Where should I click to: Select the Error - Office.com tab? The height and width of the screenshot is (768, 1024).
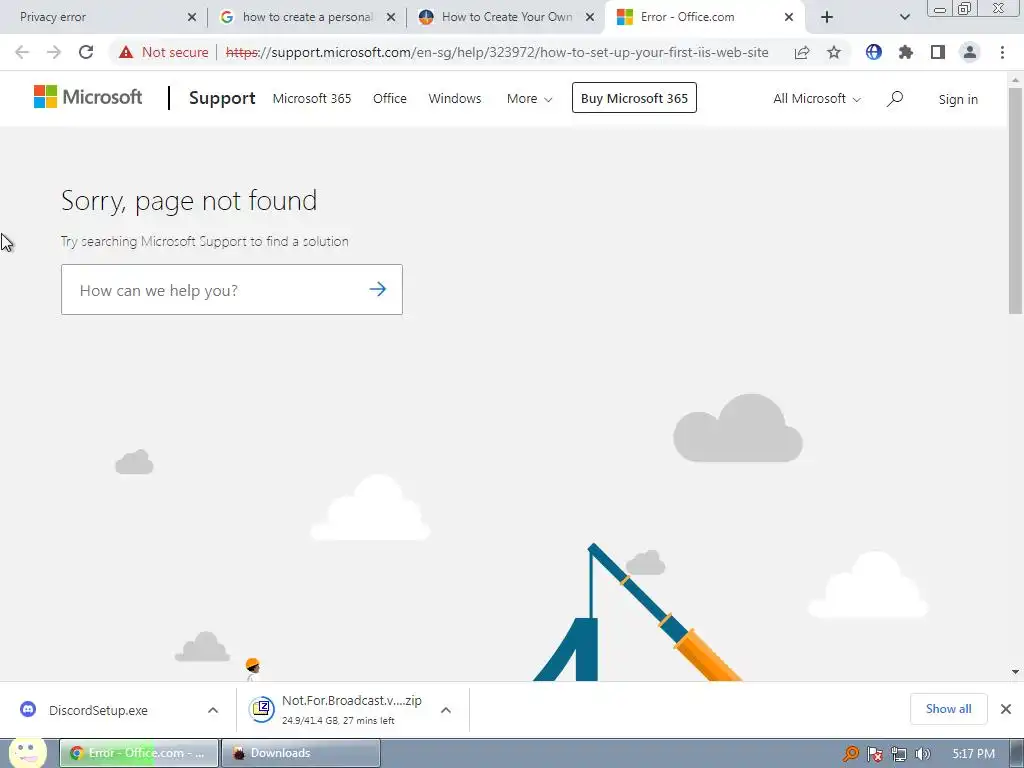pyautogui.click(x=705, y=17)
